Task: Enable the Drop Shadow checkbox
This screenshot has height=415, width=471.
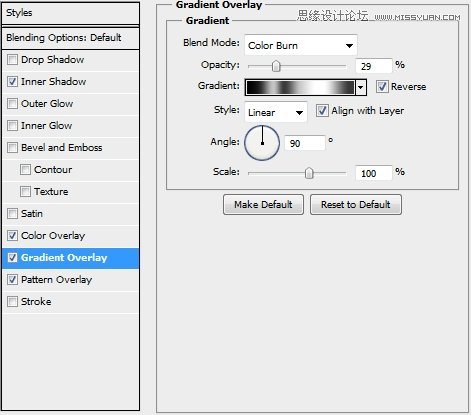Action: pos(12,60)
